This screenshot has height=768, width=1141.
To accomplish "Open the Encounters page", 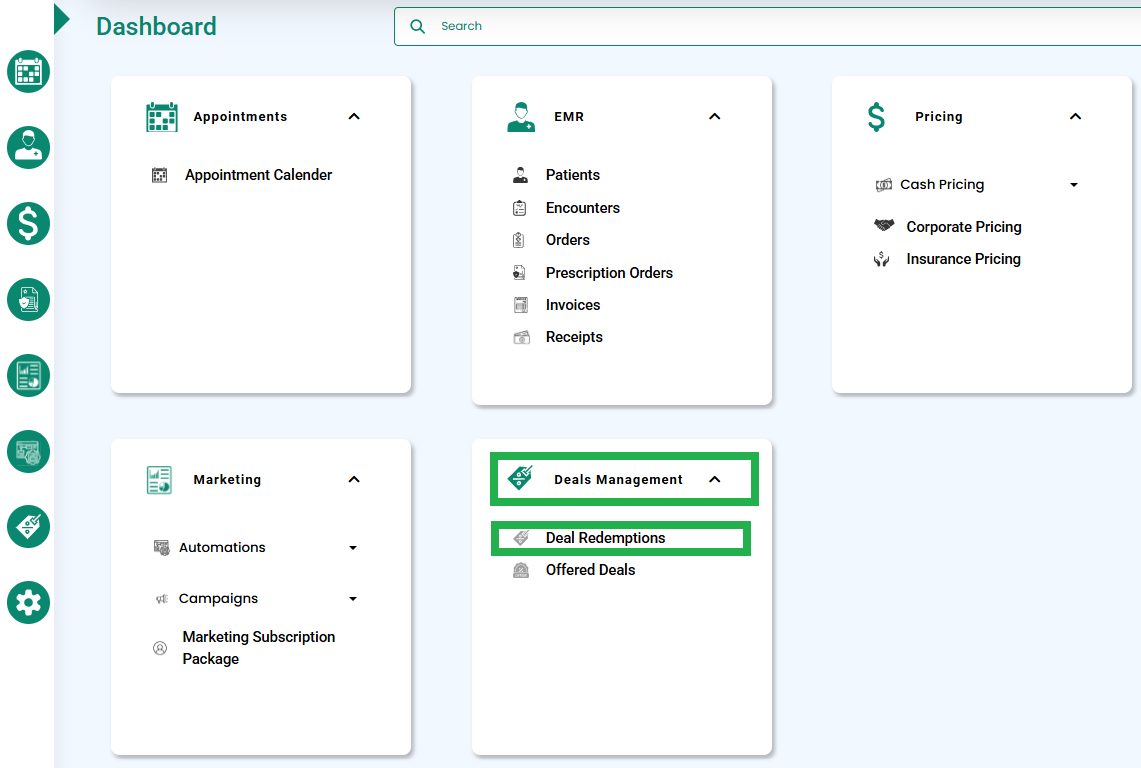I will click(583, 208).
